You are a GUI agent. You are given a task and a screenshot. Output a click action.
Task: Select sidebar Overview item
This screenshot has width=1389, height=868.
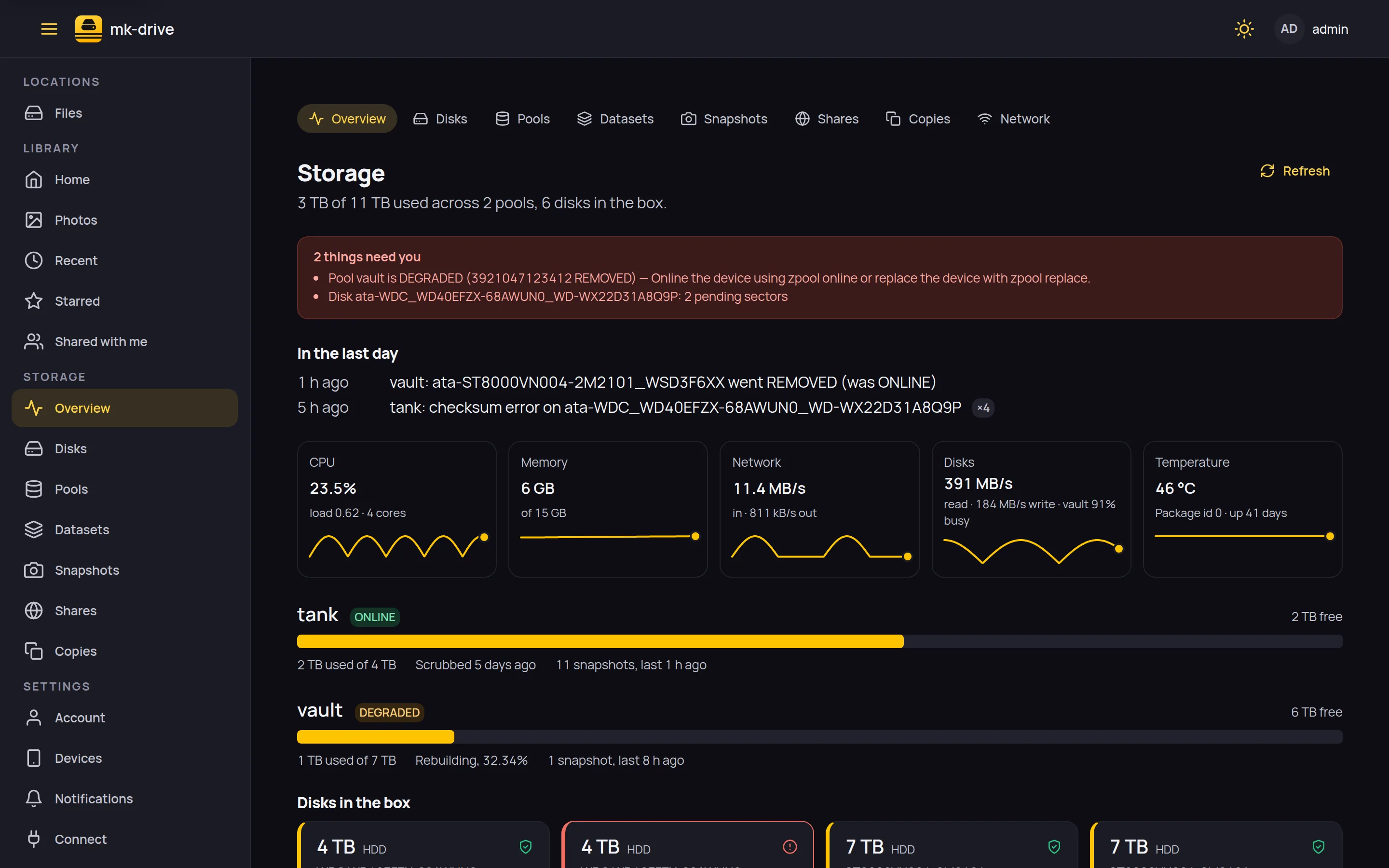point(124,408)
